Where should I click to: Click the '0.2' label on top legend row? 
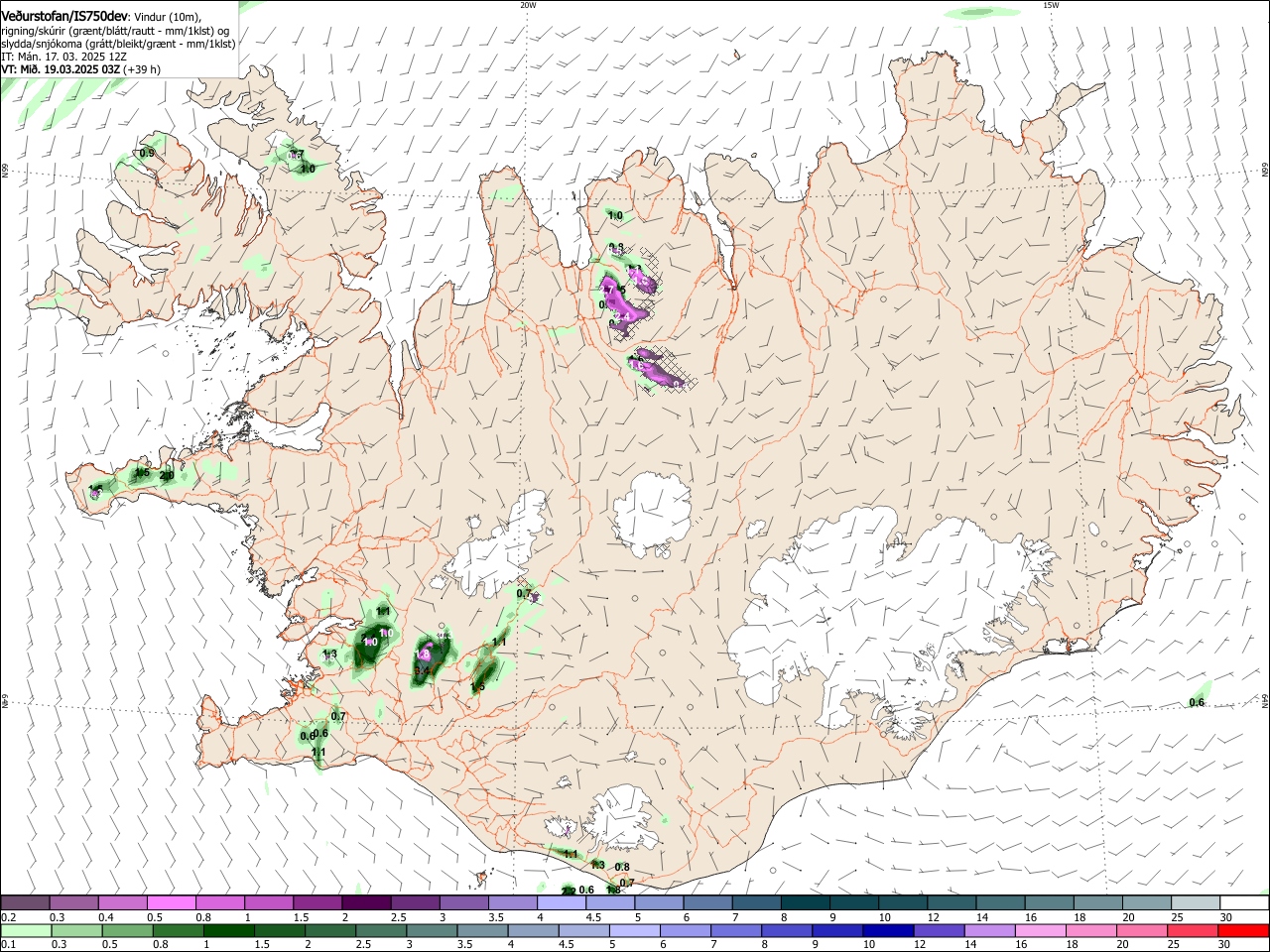(x=8, y=917)
